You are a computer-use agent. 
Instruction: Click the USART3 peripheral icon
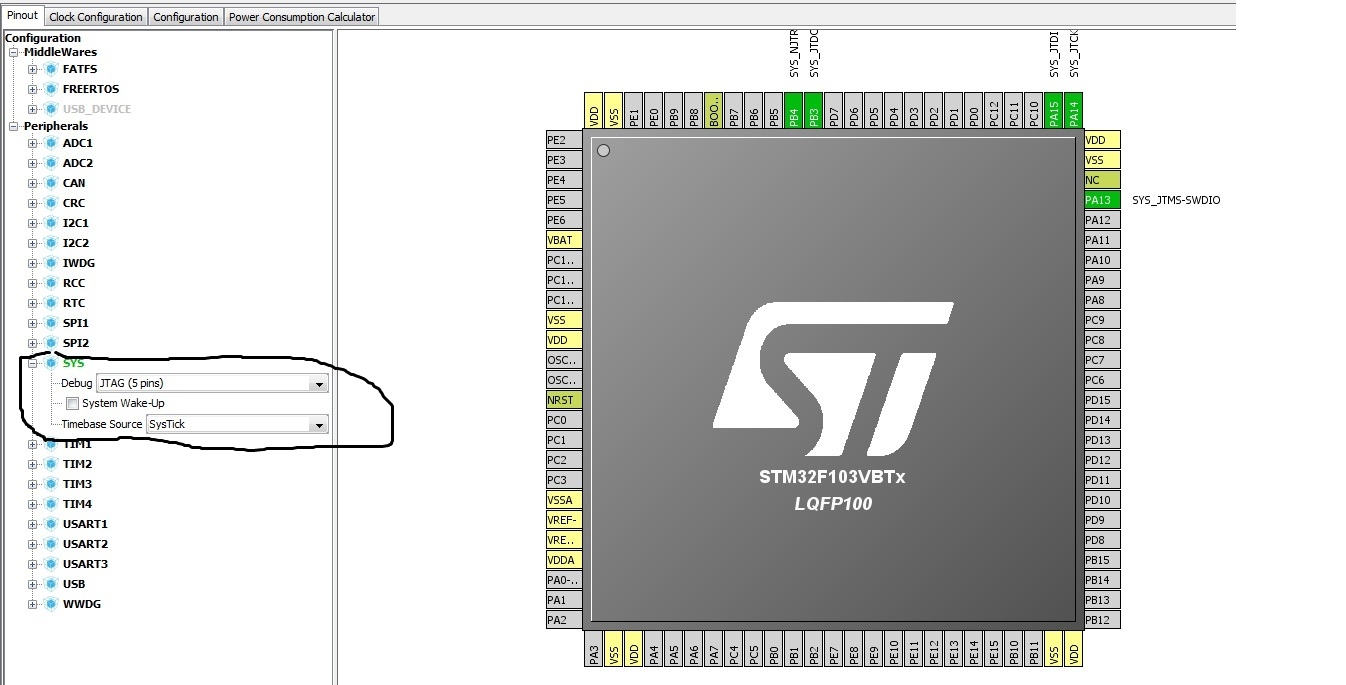pos(50,564)
